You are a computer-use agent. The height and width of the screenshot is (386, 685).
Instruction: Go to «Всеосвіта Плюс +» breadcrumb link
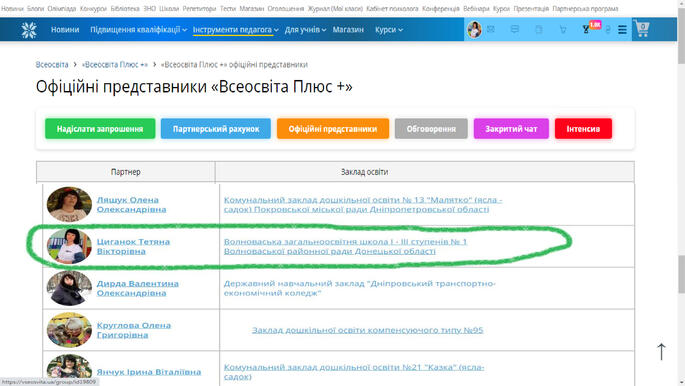pyautogui.click(x=115, y=65)
